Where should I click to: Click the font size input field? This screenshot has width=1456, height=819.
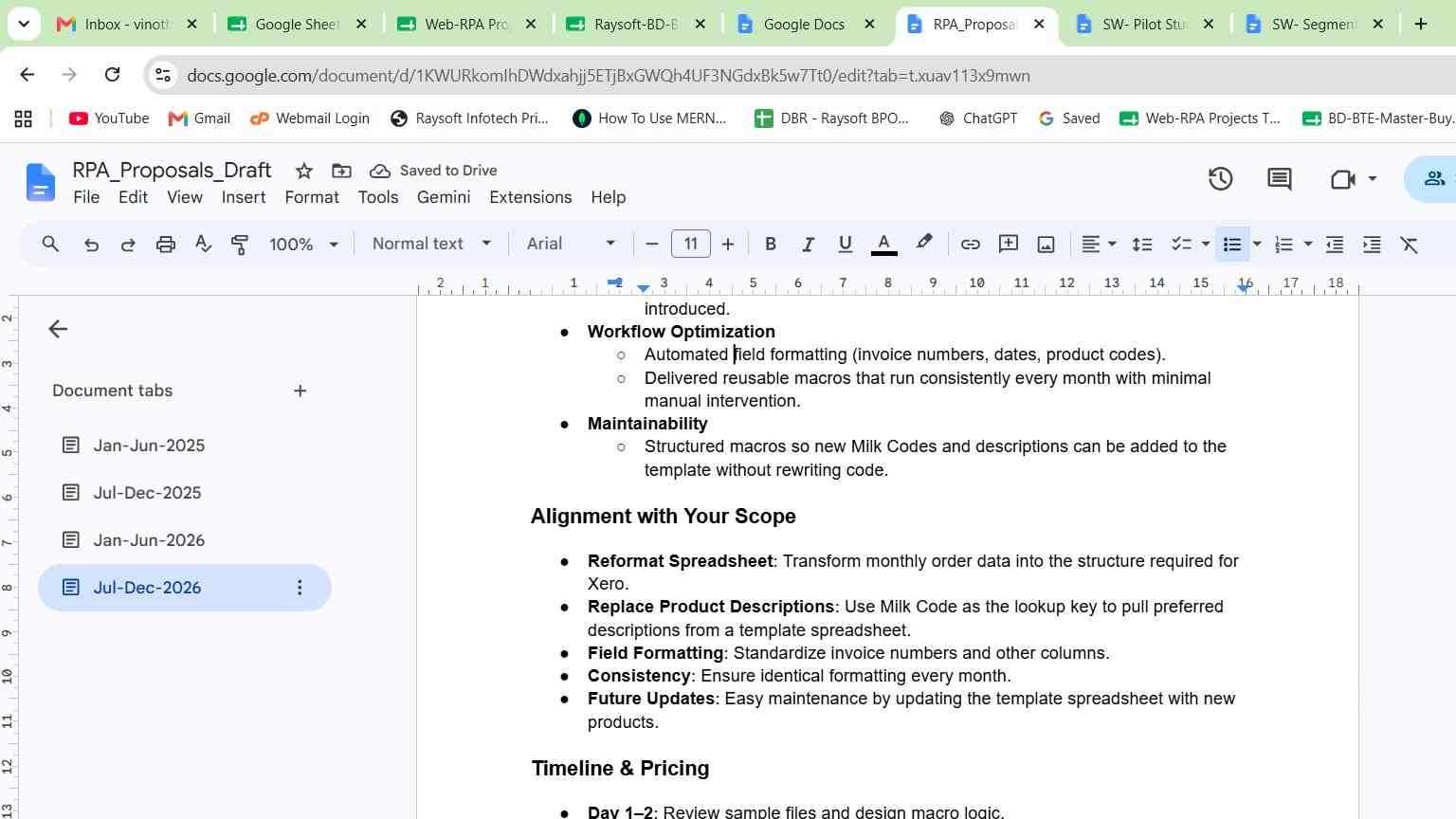[x=690, y=244]
